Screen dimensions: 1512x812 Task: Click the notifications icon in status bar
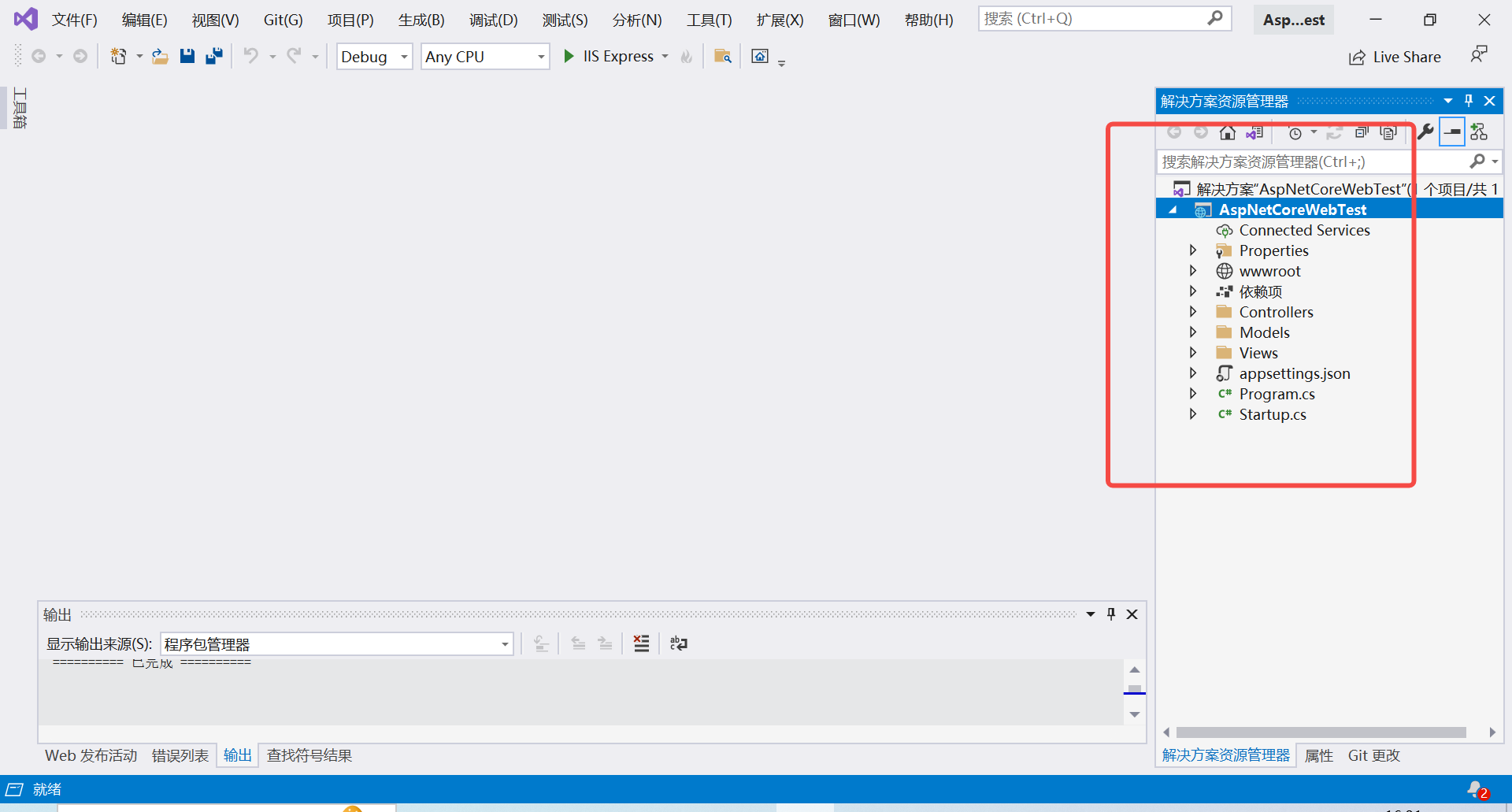[1477, 790]
